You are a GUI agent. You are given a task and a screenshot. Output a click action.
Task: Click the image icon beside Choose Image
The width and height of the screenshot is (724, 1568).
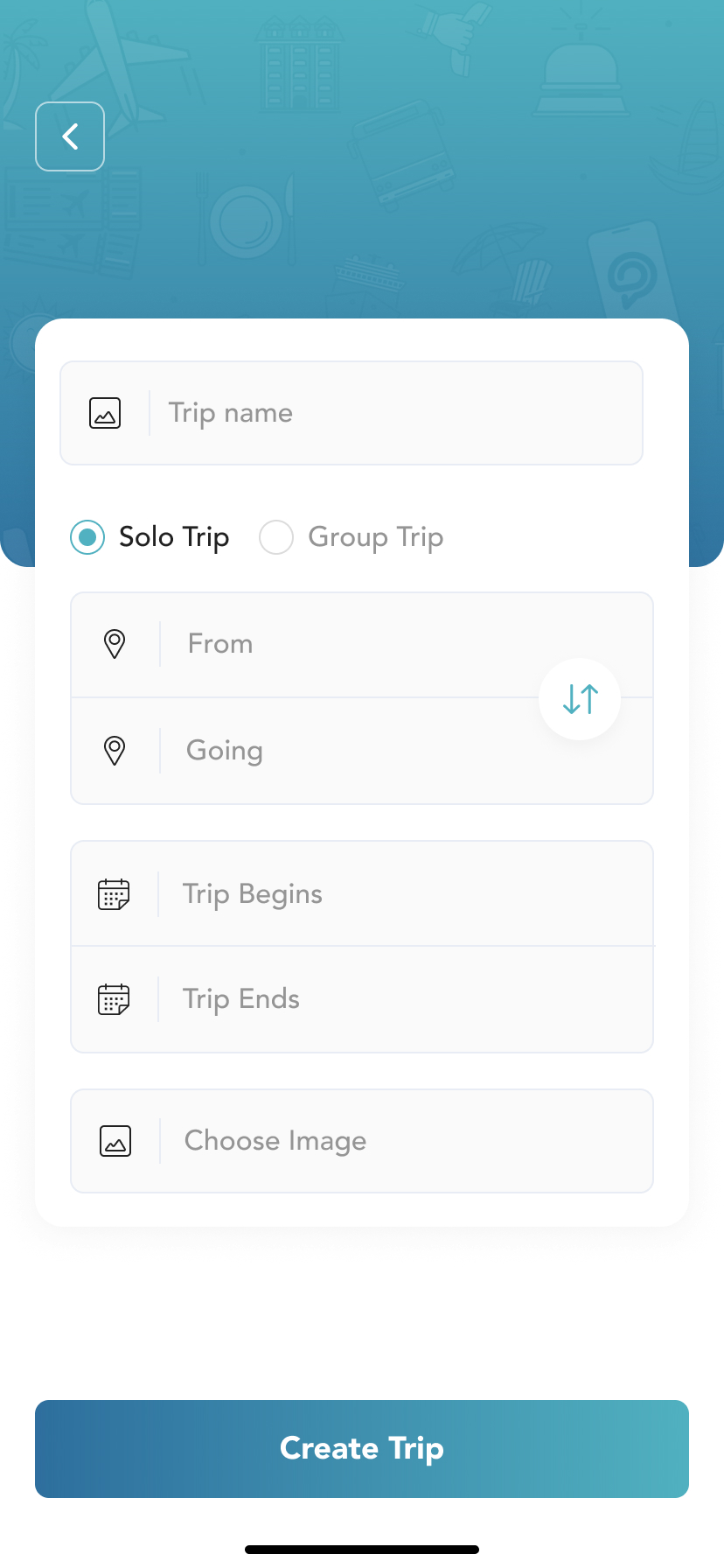click(115, 1141)
